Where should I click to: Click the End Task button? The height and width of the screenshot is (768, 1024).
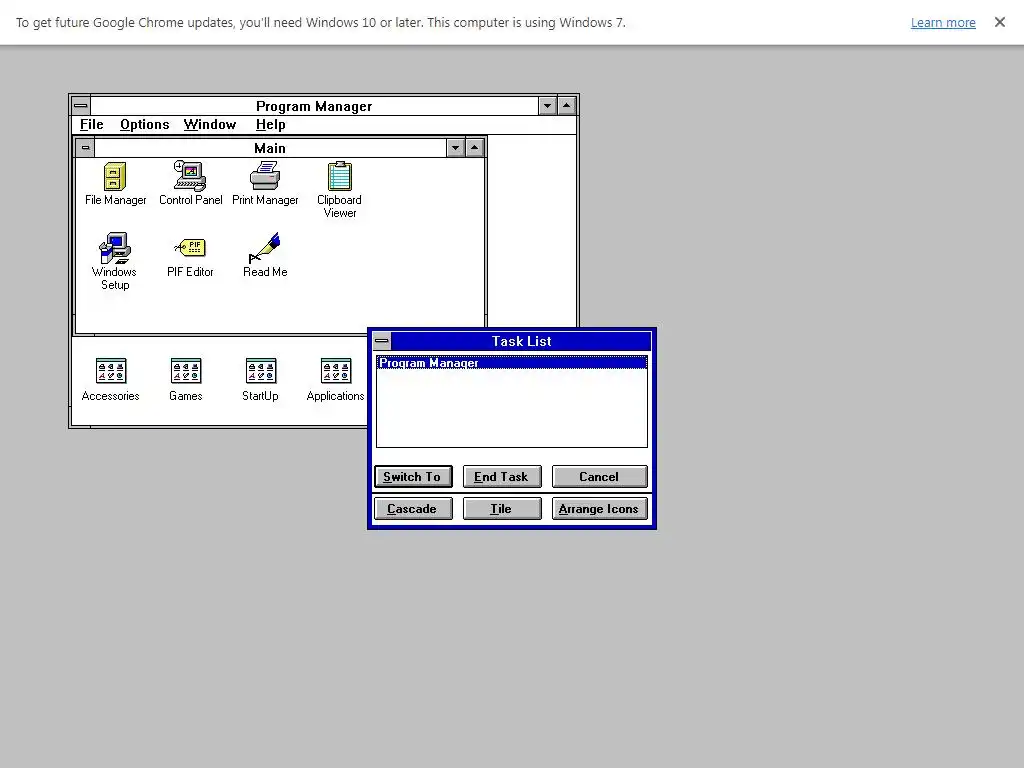502,477
